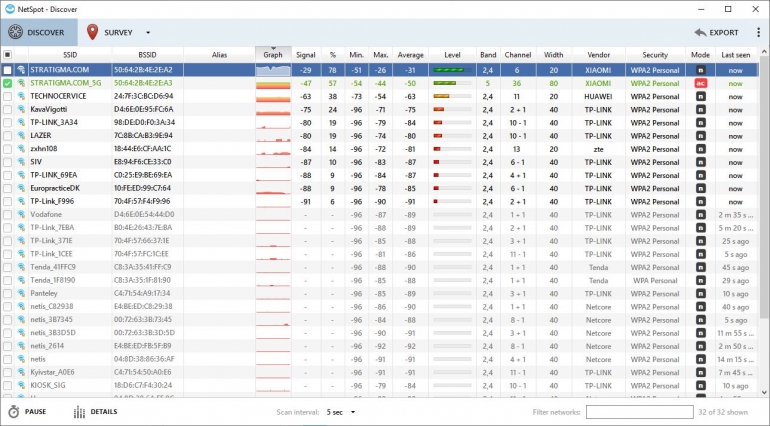770x426 pixels.
Task: Select the TP-LINK_3A34 checkbox
Action: pos(7,123)
